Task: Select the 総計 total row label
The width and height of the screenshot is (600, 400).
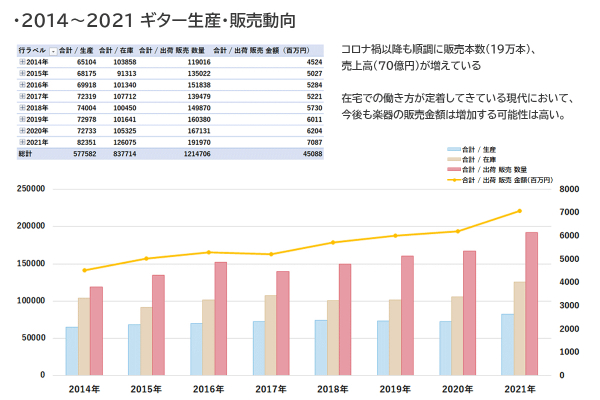Action: coord(27,153)
